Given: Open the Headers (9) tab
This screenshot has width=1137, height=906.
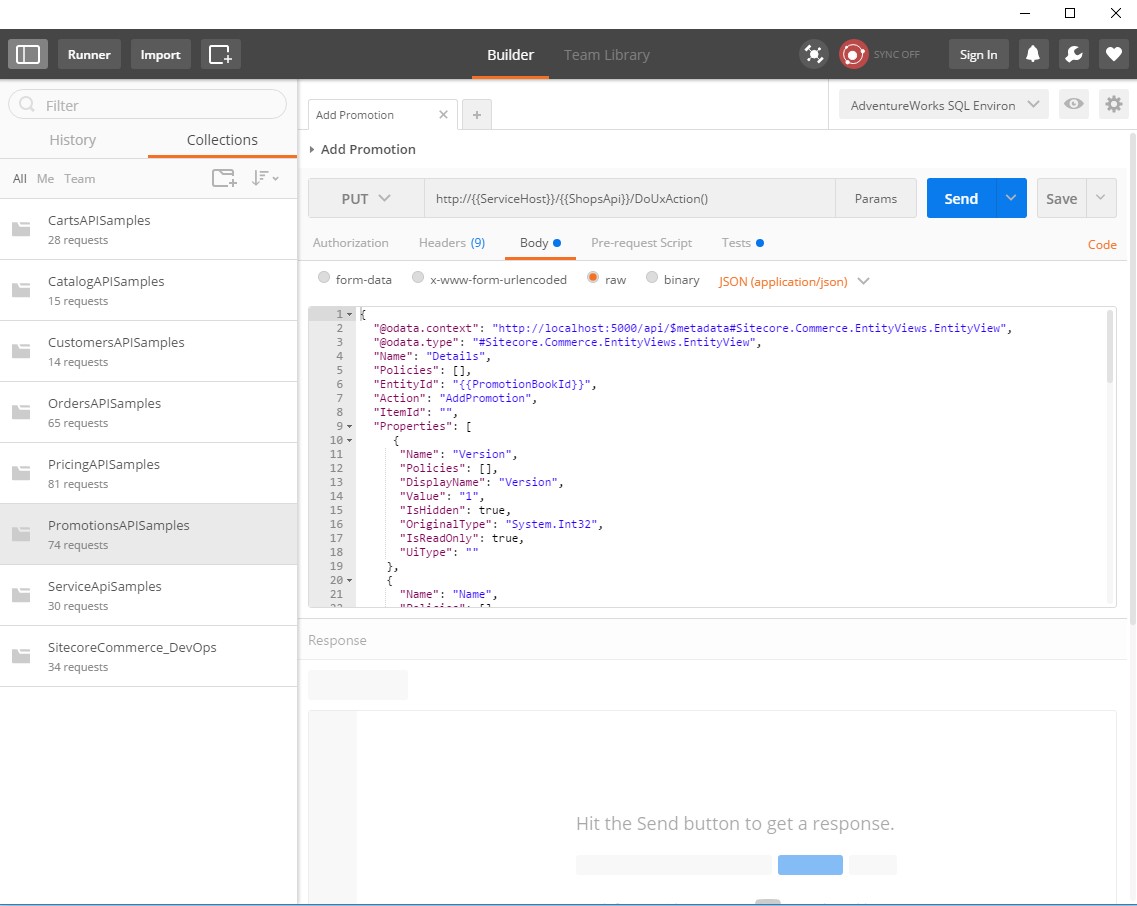Looking at the screenshot, I should (452, 243).
